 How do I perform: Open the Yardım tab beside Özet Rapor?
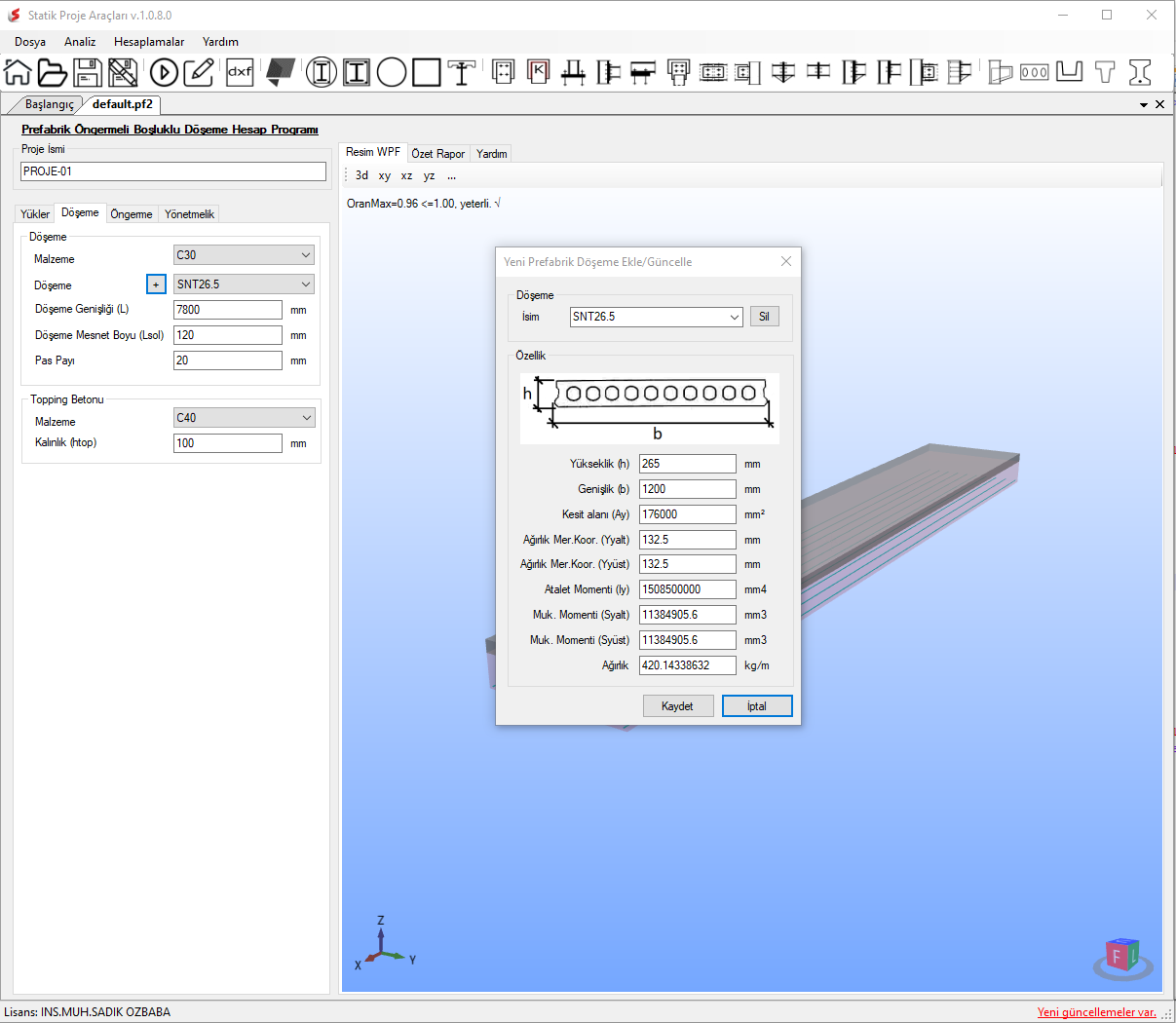[x=491, y=154]
